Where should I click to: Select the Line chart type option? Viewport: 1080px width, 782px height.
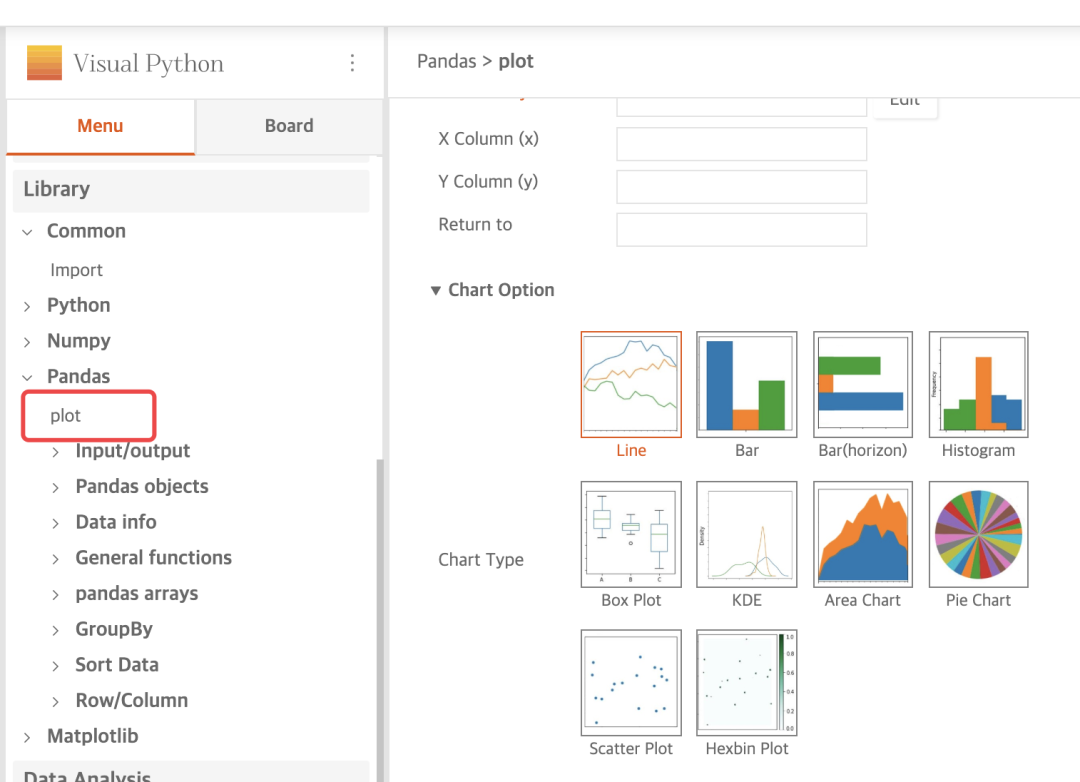point(630,384)
